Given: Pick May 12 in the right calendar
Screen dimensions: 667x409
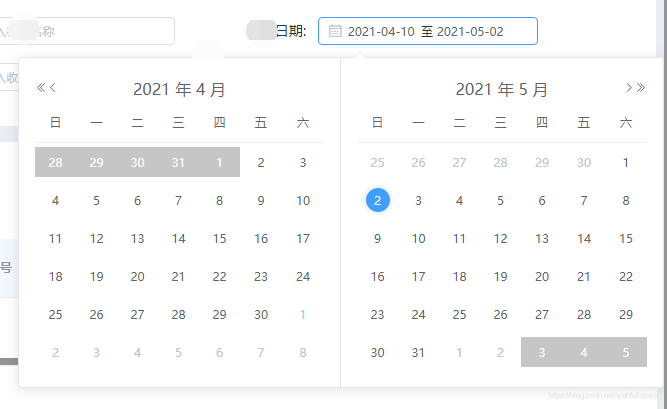Looking at the screenshot, I should pyautogui.click(x=501, y=238).
